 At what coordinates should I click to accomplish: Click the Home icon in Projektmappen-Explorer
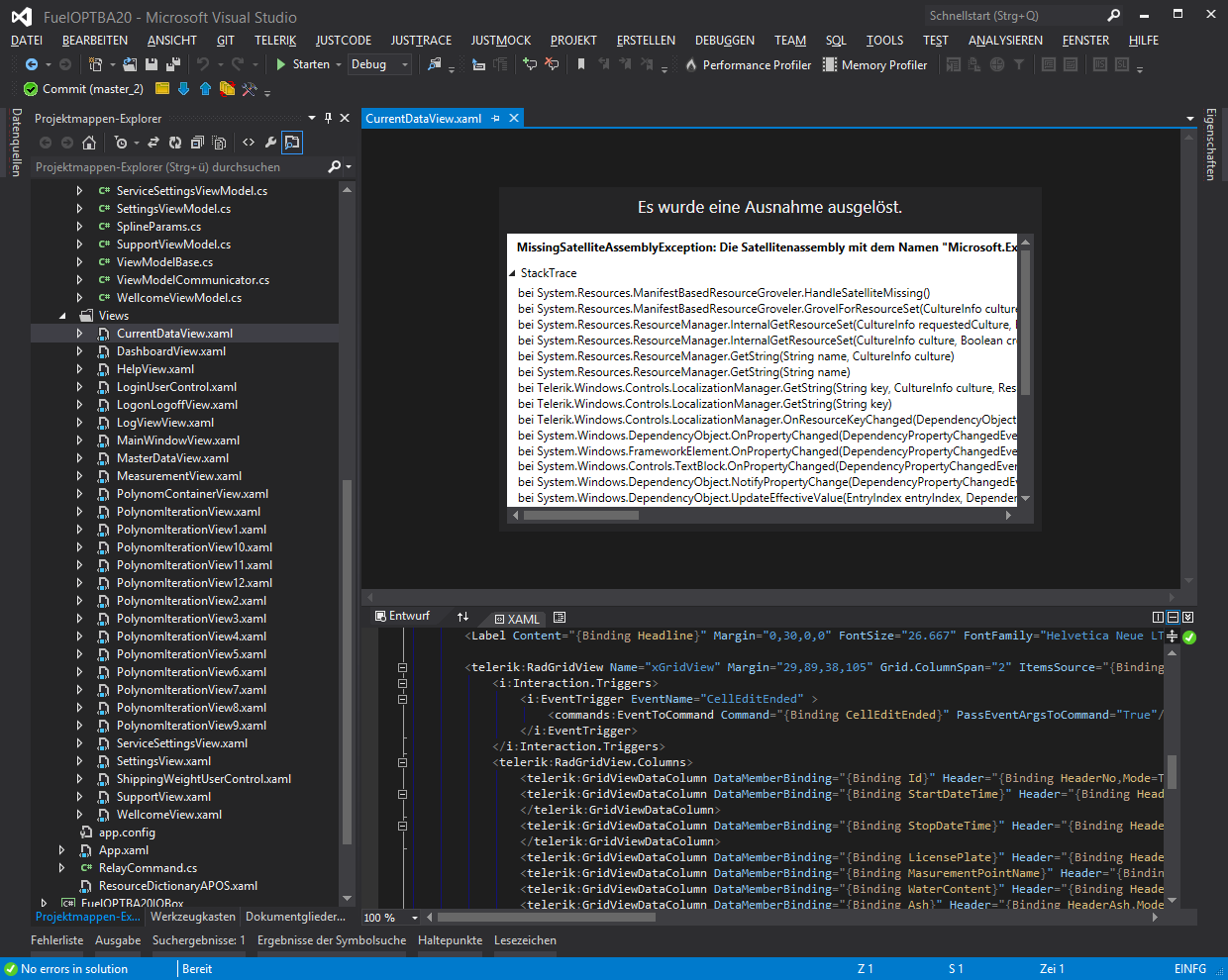[x=89, y=143]
